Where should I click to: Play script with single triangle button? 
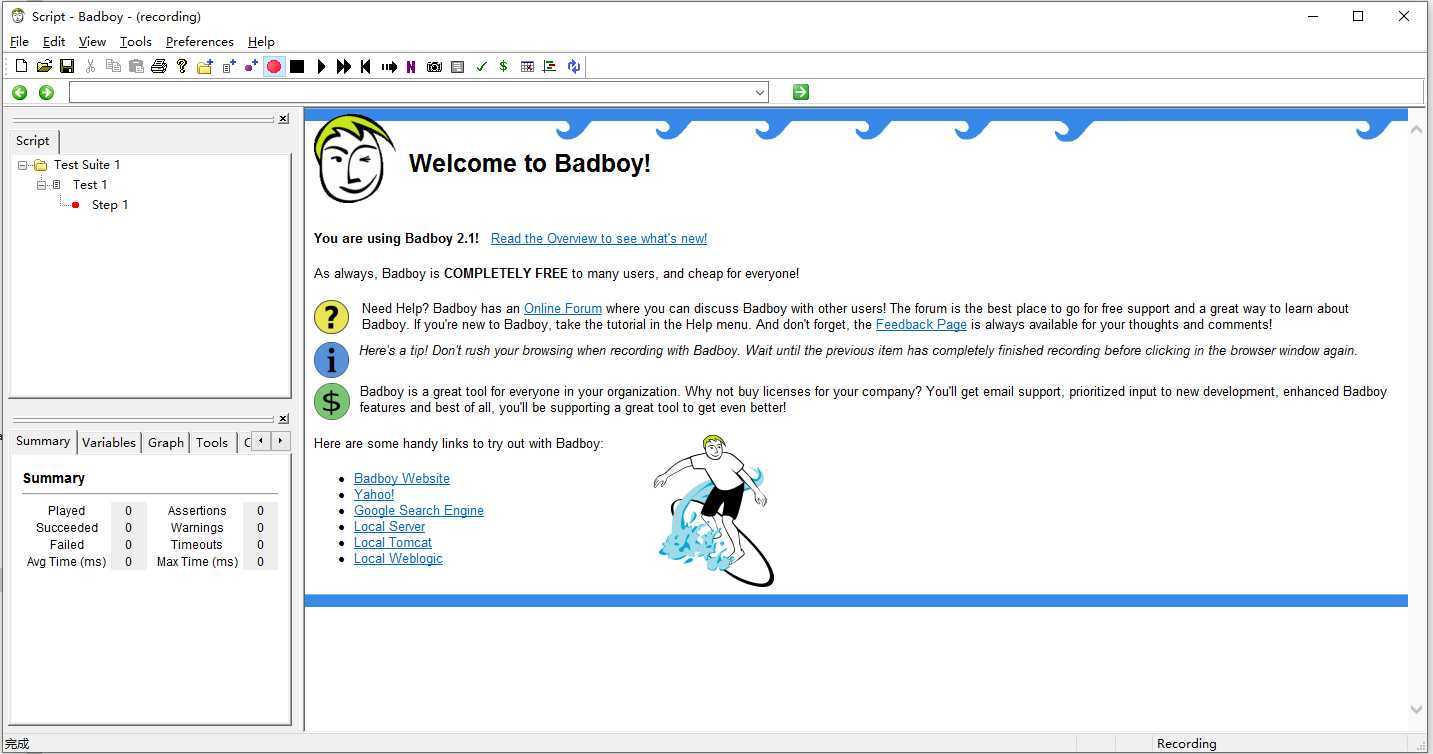coord(321,66)
